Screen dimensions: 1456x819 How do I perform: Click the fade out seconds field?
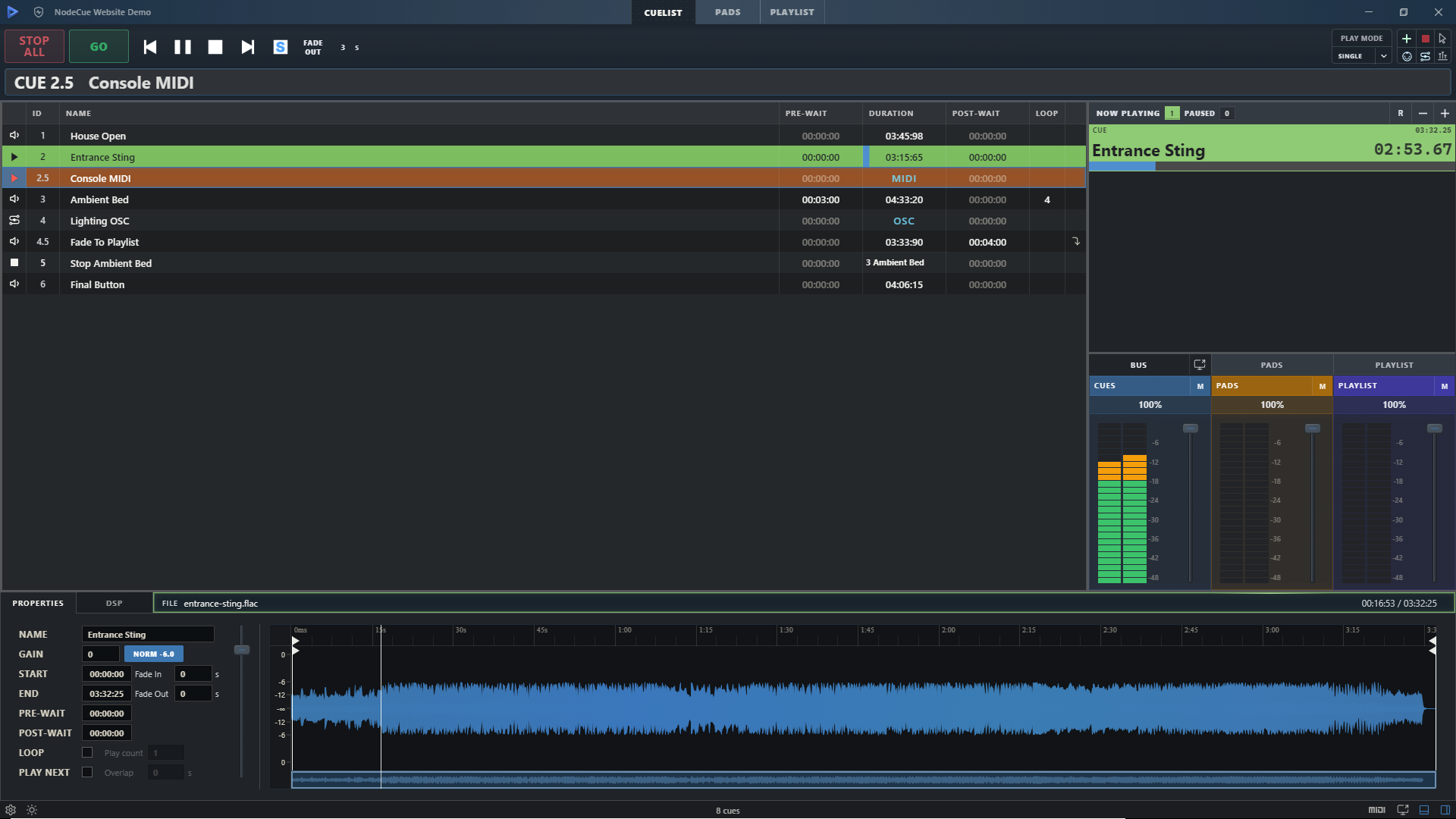(193, 693)
